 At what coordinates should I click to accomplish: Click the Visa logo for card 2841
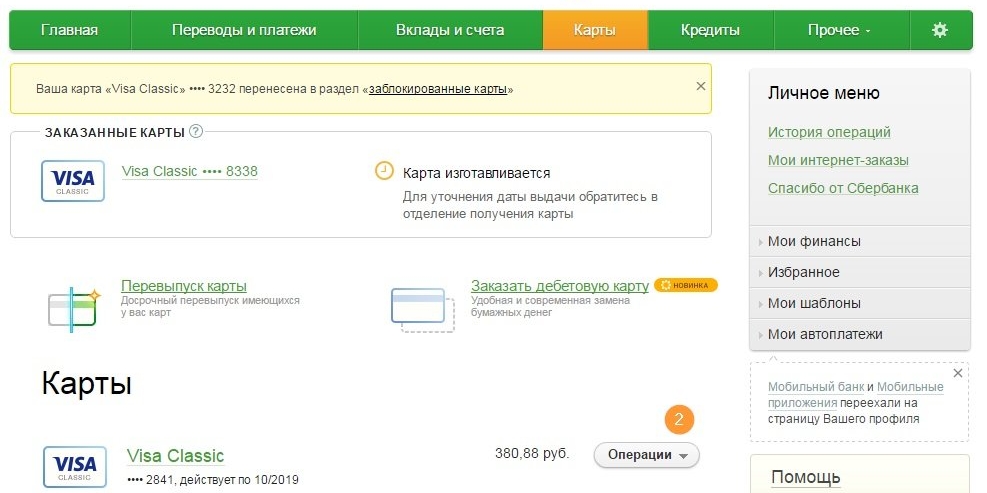point(74,466)
